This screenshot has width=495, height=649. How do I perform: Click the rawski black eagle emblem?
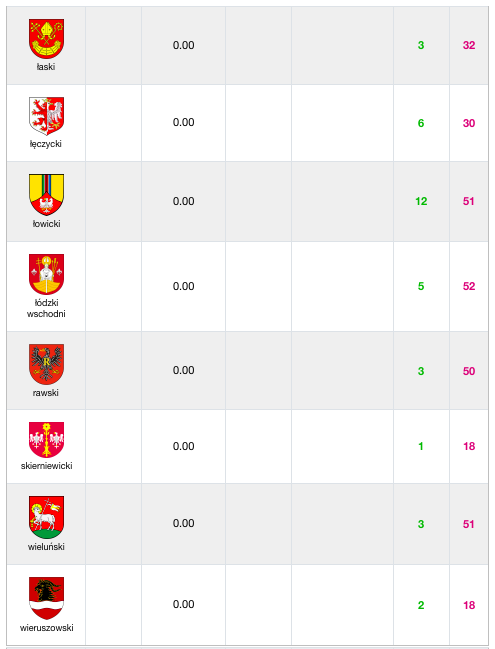46,364
